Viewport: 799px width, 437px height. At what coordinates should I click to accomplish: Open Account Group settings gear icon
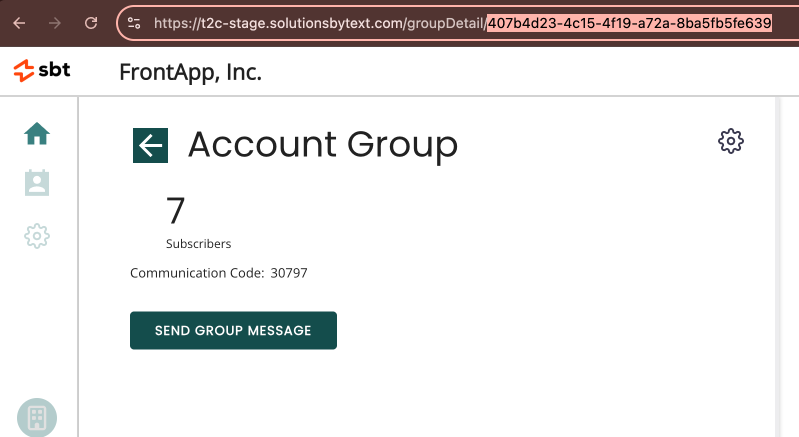point(731,141)
